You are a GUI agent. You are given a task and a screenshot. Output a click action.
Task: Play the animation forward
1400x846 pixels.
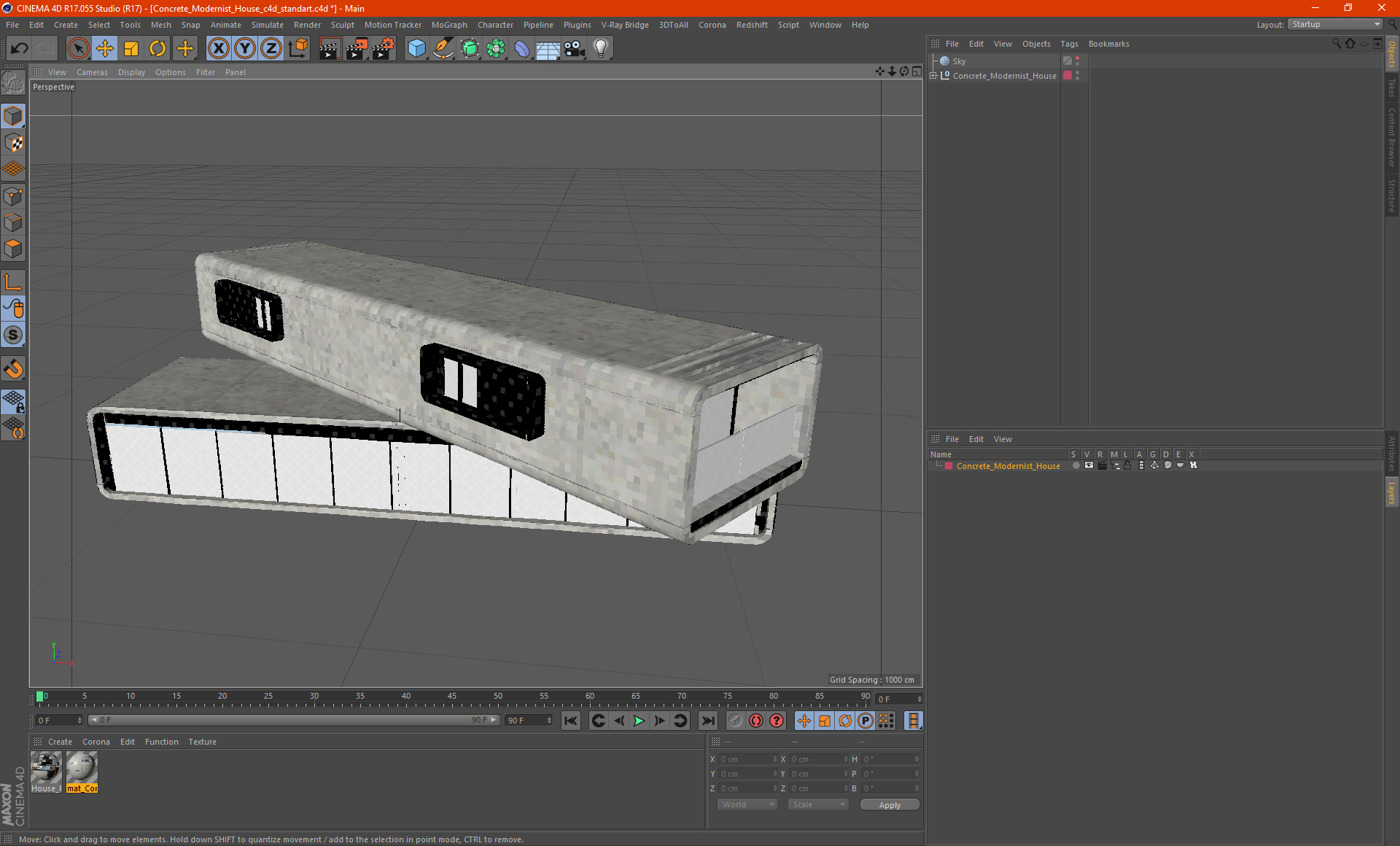pyautogui.click(x=639, y=721)
